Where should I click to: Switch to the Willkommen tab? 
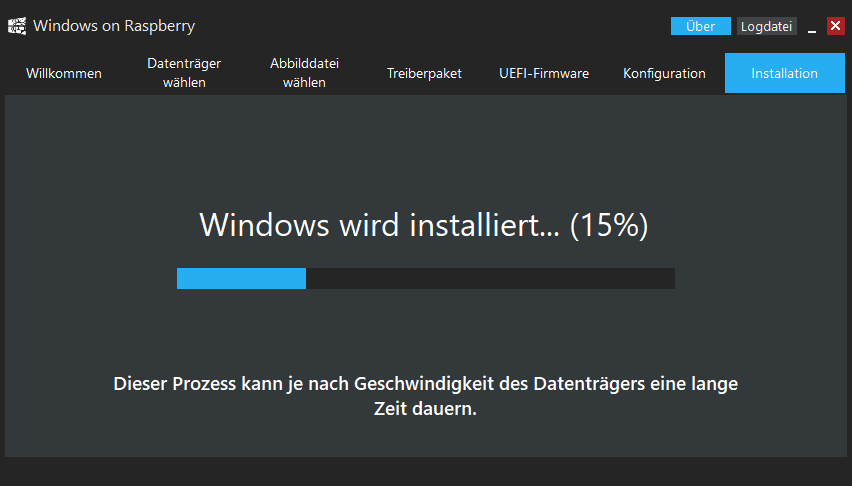pos(64,73)
